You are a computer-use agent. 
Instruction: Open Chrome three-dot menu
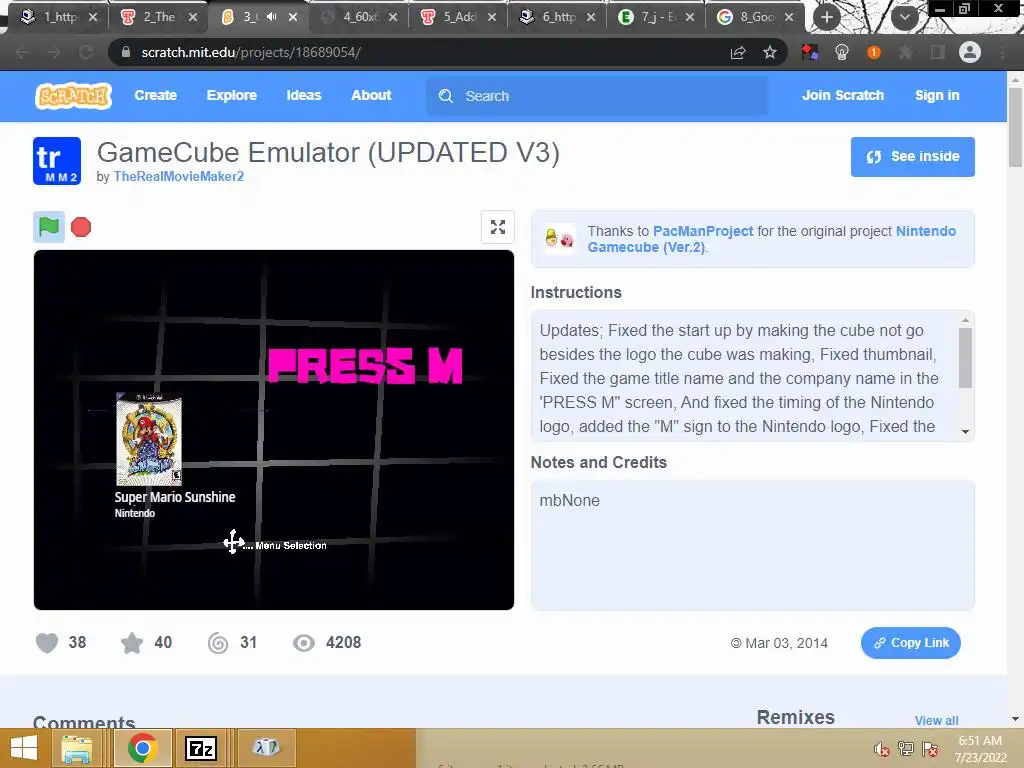click(x=1002, y=52)
